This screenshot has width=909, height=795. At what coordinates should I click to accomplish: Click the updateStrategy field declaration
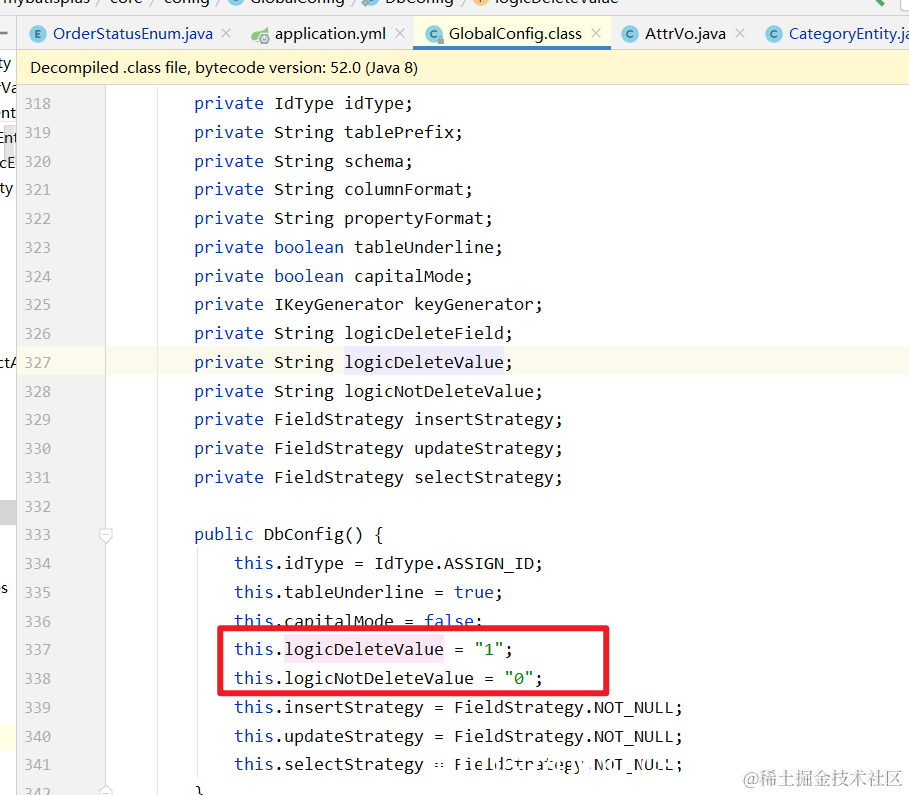coord(378,448)
